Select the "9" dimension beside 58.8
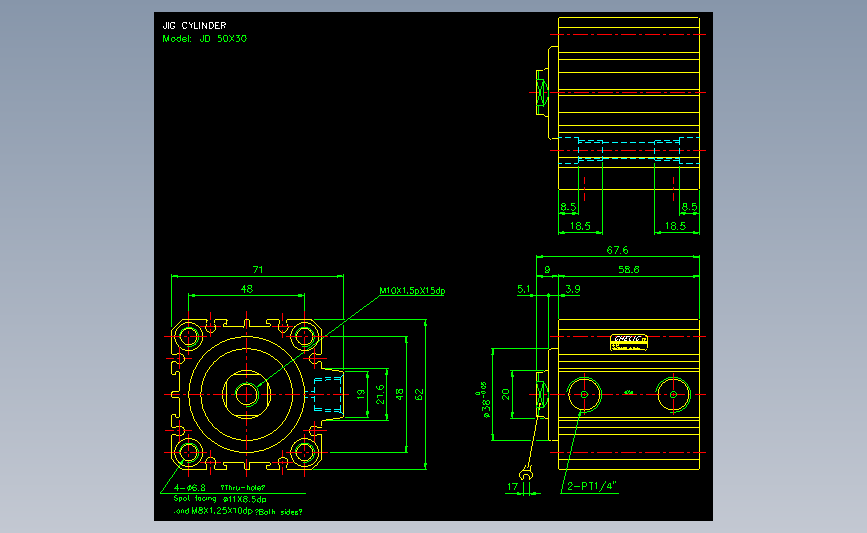Image resolution: width=867 pixels, height=533 pixels. click(x=547, y=269)
